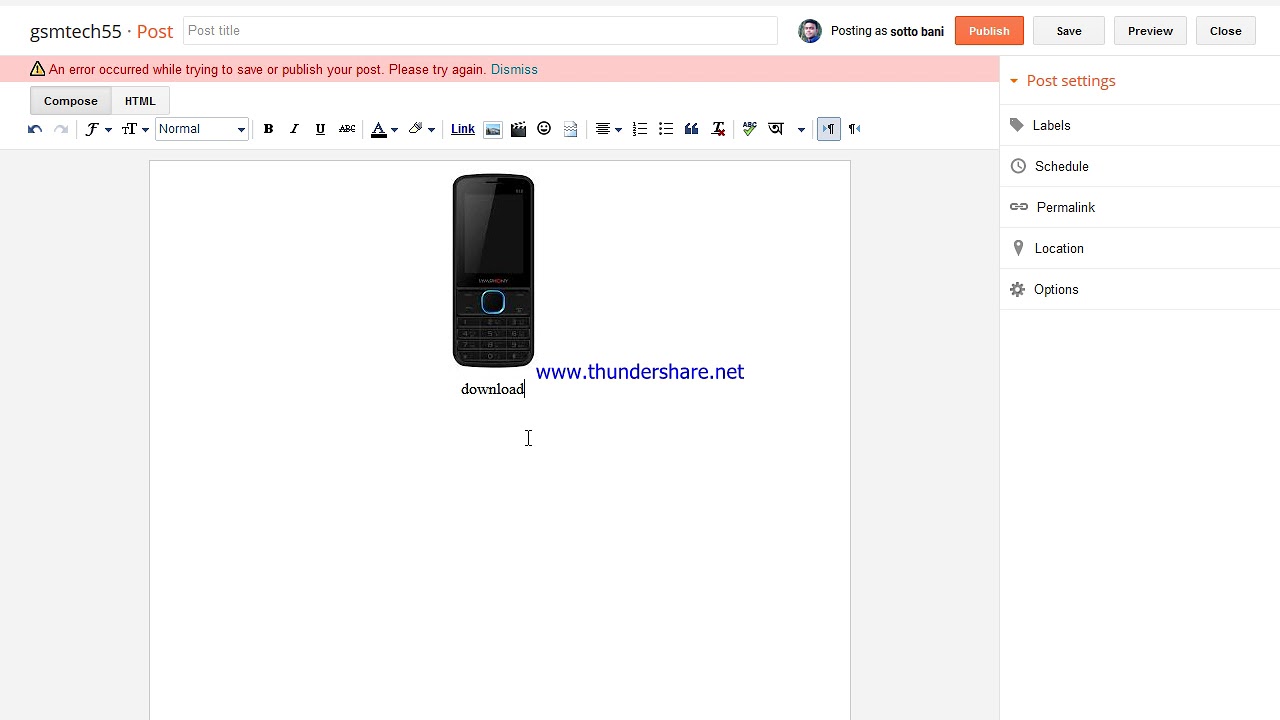Click the gsmtech55 blog name
The height and width of the screenshot is (720, 1280).
point(76,32)
